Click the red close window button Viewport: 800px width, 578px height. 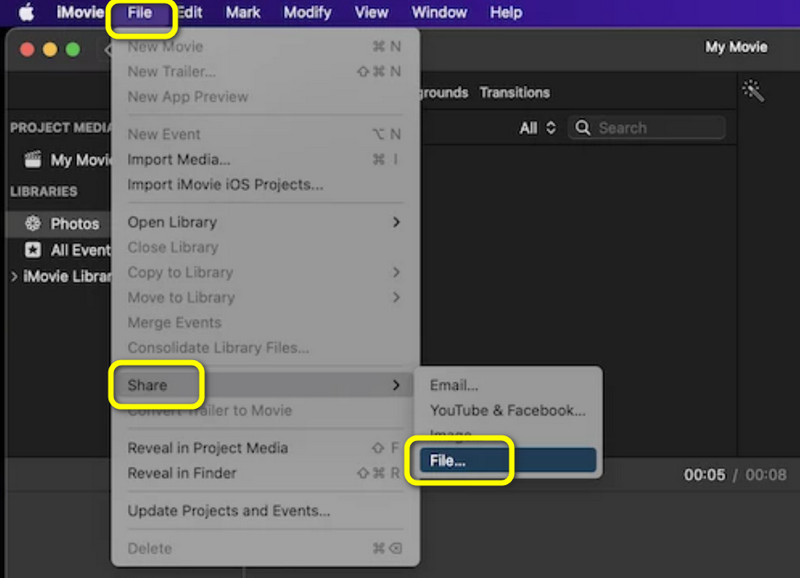click(x=27, y=49)
